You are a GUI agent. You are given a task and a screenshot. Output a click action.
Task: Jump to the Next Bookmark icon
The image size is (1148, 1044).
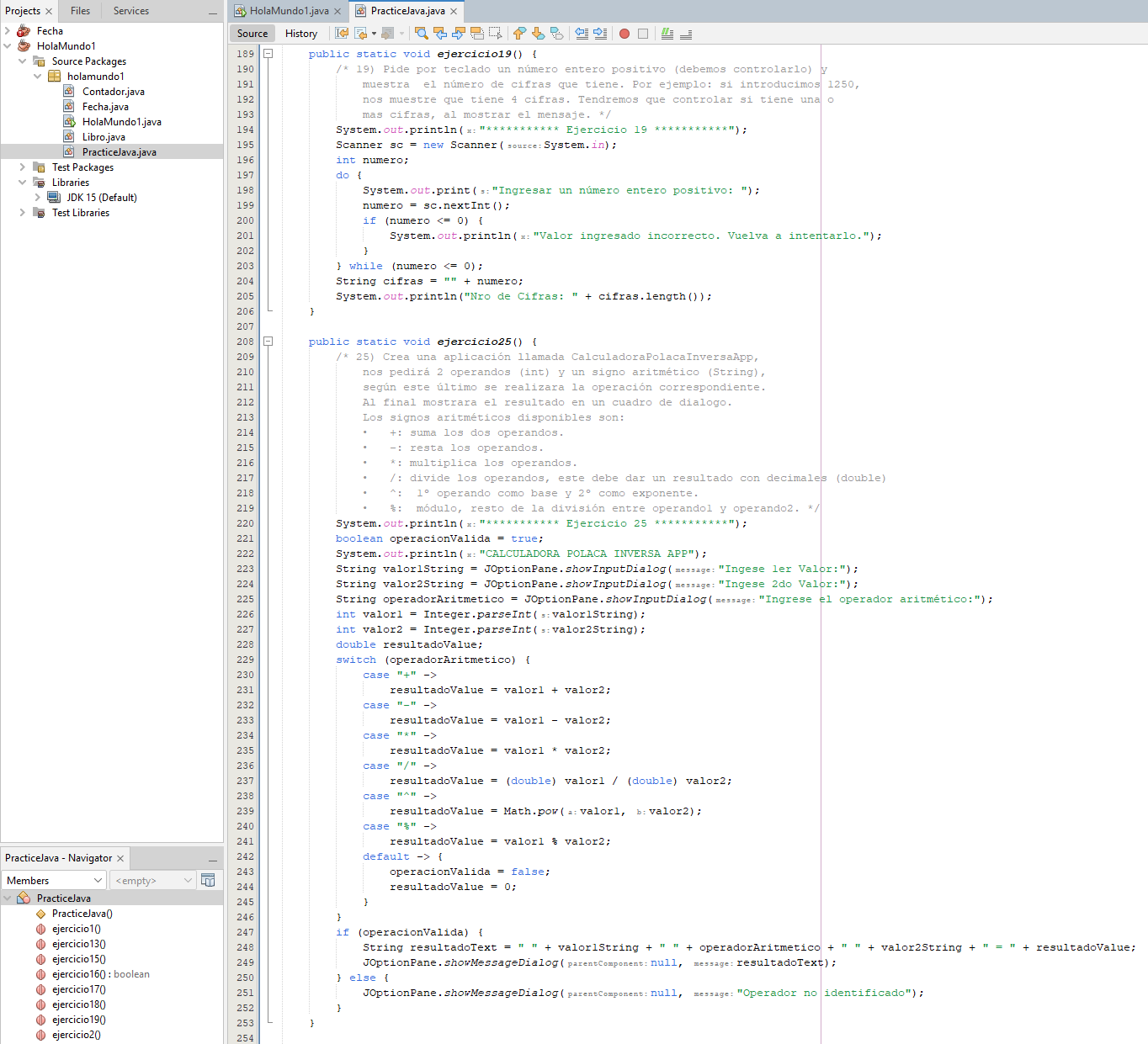point(538,34)
